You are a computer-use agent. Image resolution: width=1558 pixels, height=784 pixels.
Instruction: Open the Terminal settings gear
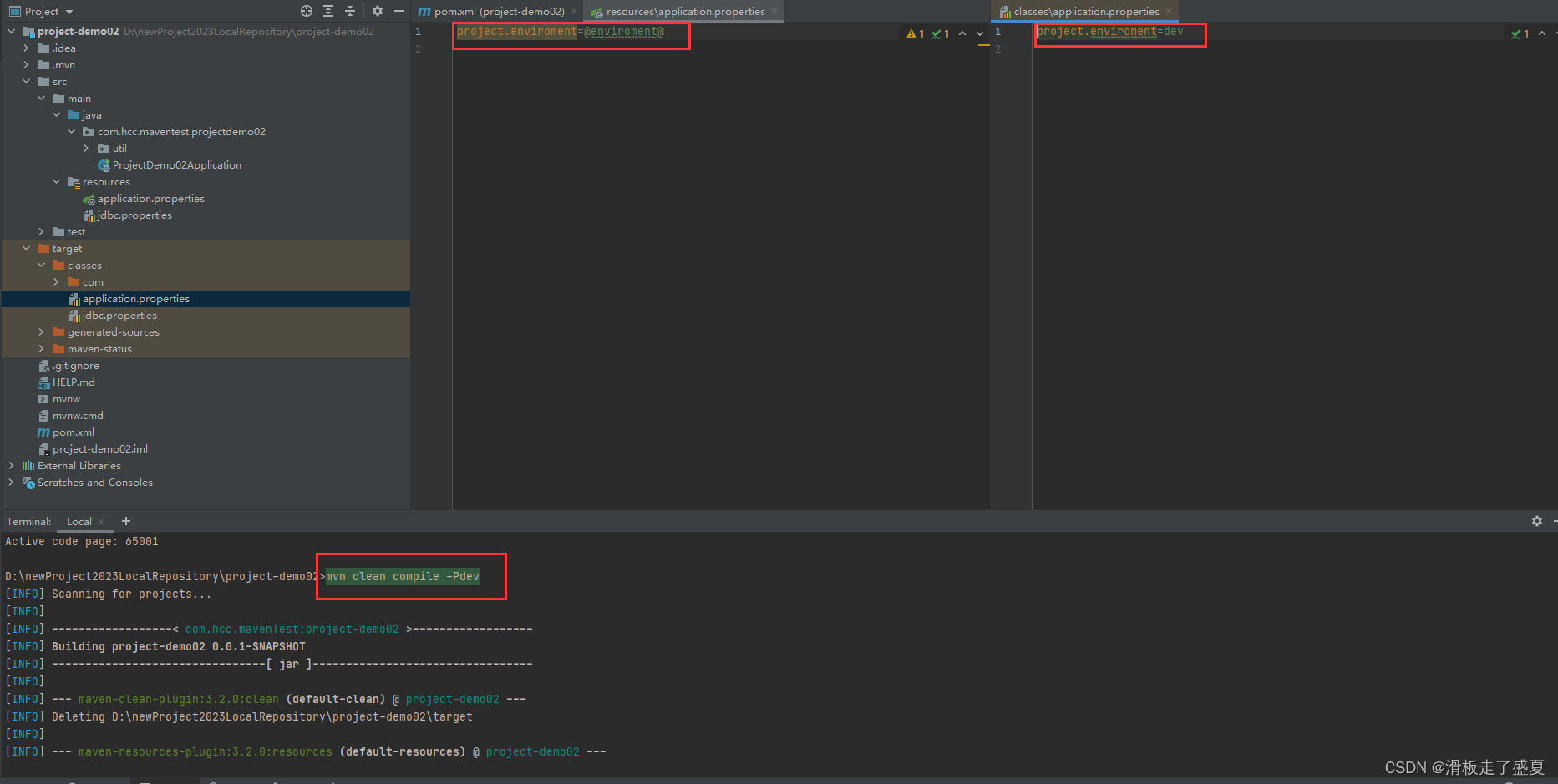(1536, 521)
